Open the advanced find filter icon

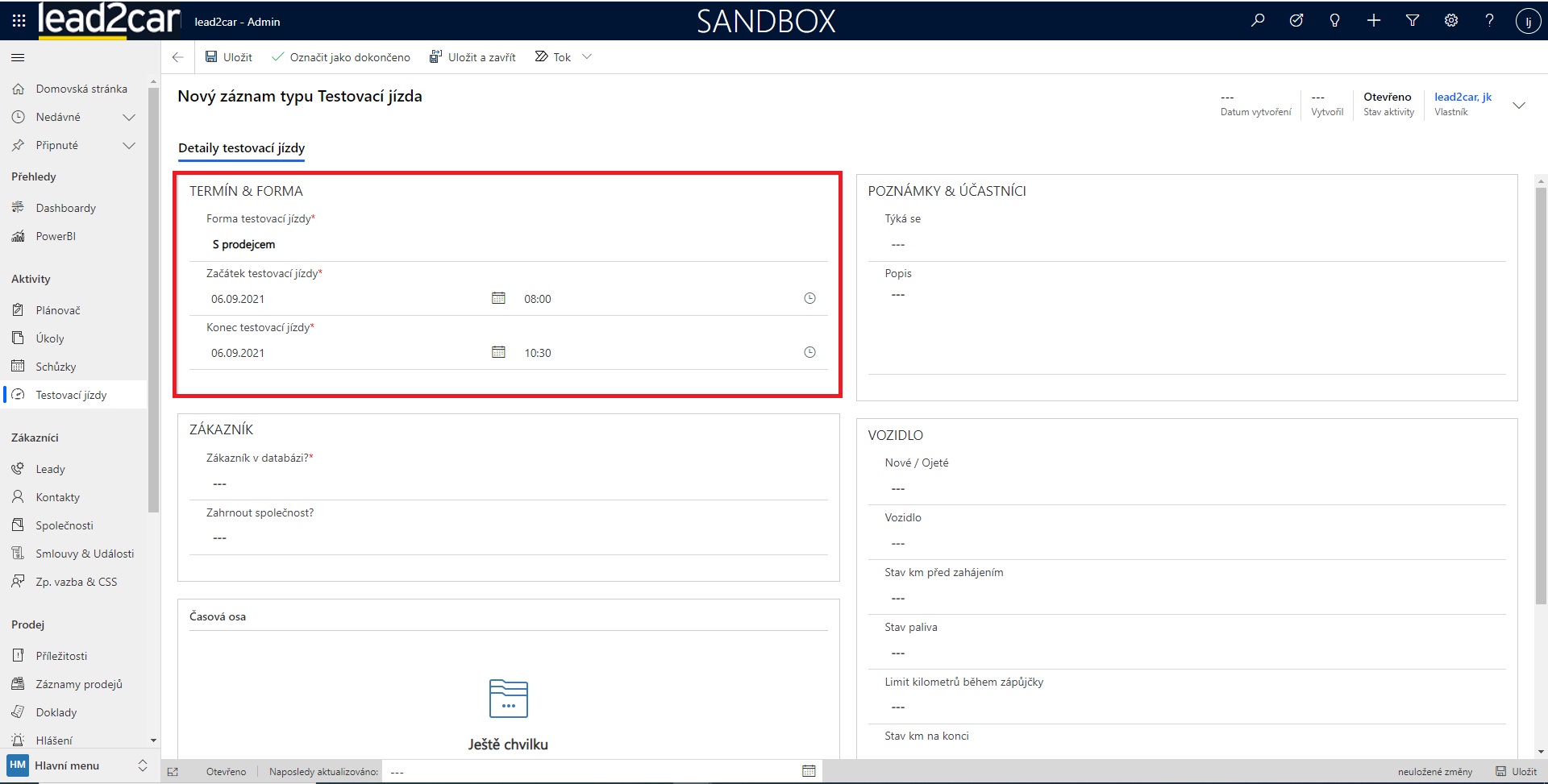click(1413, 21)
